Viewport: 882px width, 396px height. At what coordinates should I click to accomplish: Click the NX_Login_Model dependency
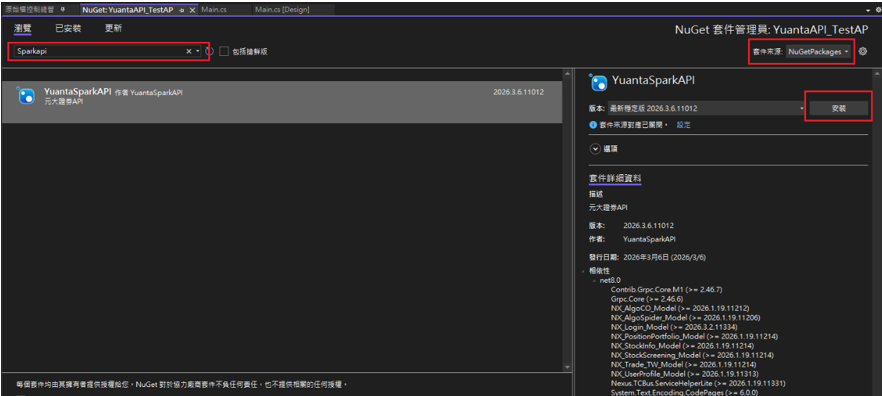674,327
